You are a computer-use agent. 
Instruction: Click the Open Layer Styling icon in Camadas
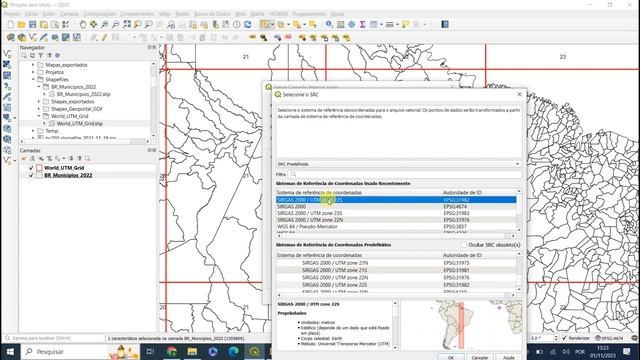coord(24,158)
